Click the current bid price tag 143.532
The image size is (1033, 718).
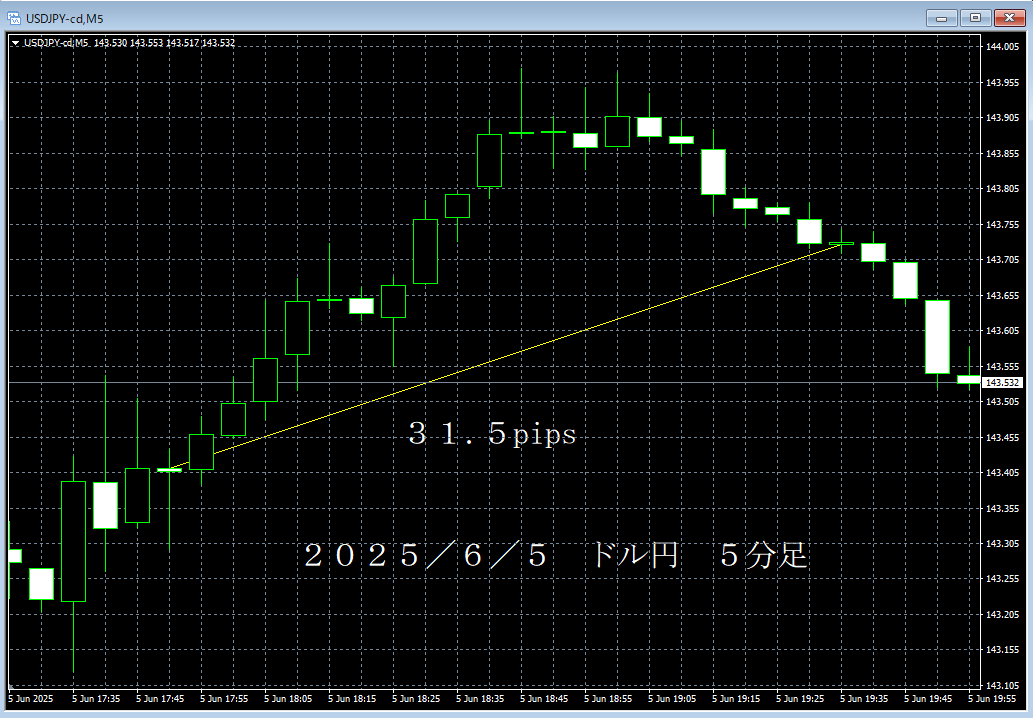[x=1005, y=381]
